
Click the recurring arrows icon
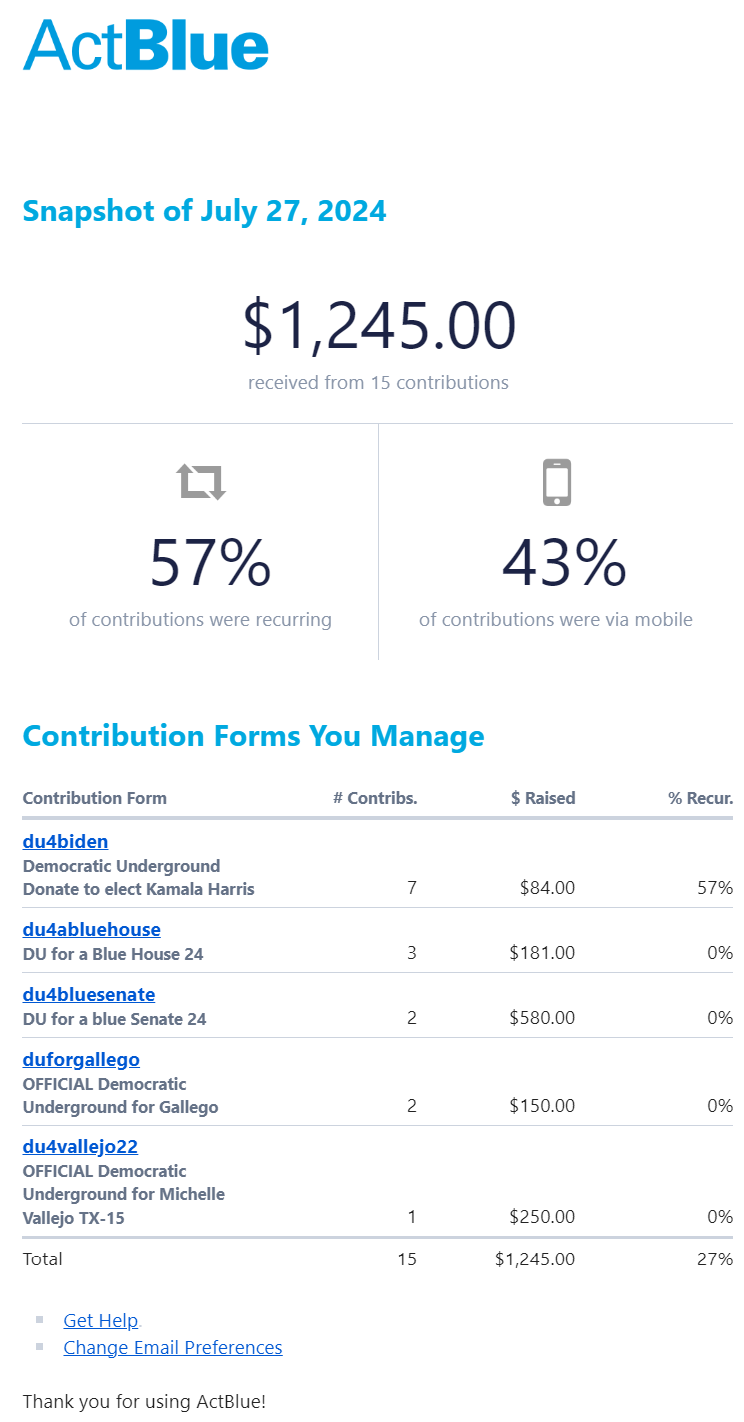(201, 481)
